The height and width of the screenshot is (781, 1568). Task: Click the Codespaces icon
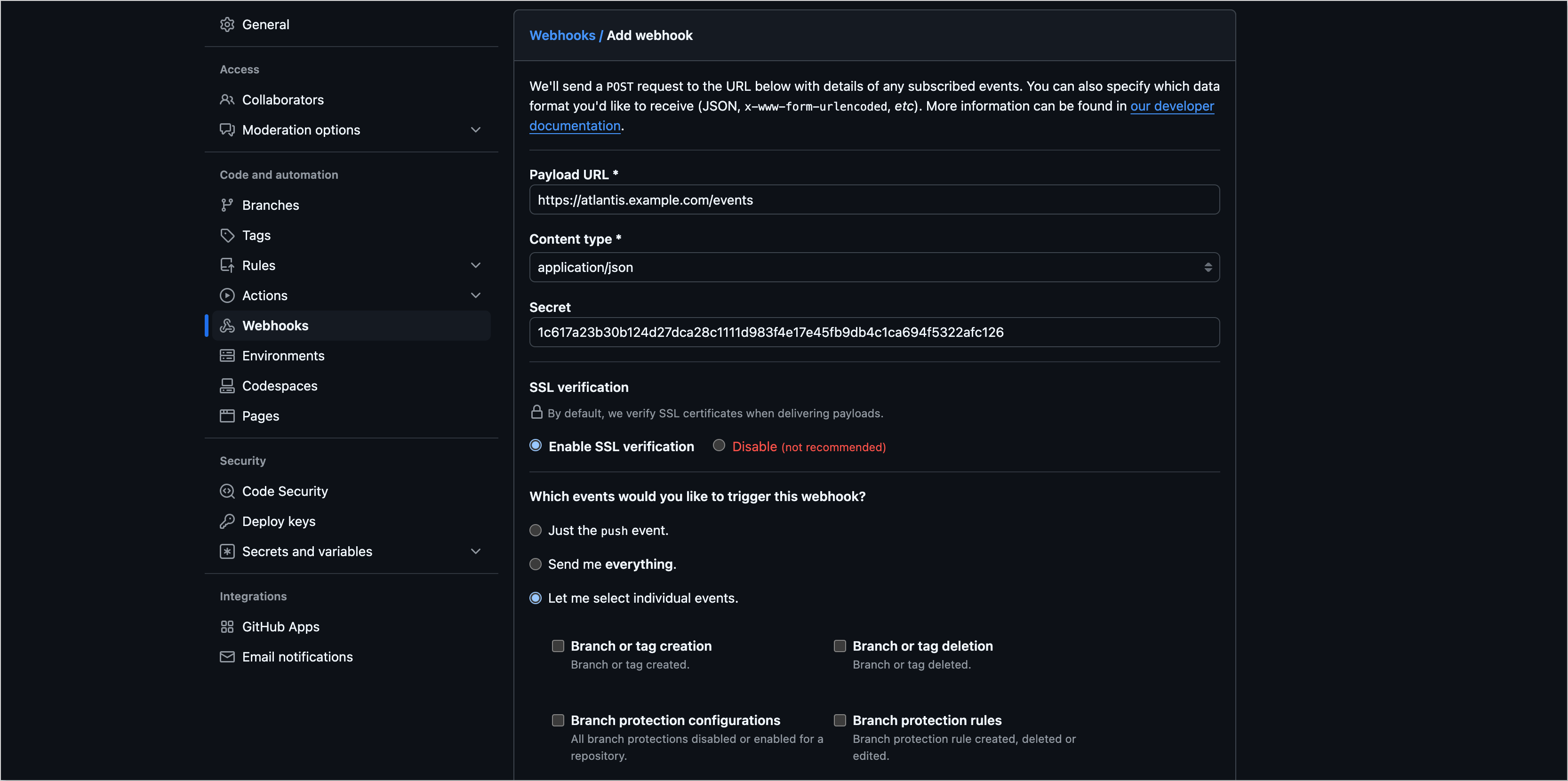[x=227, y=385]
